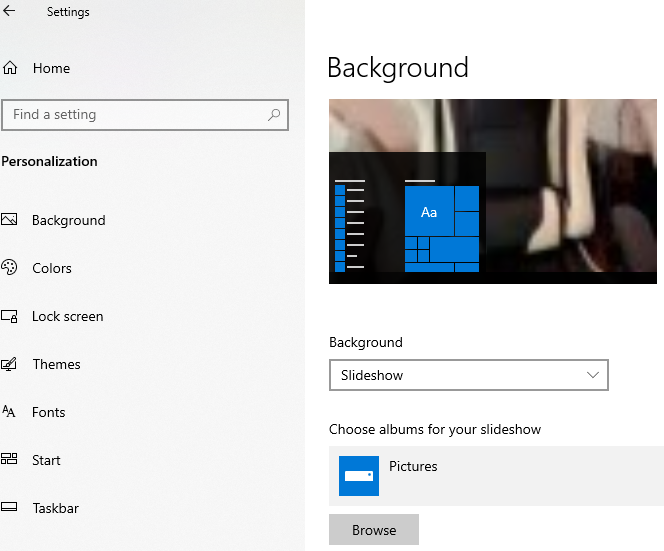Image resolution: width=664 pixels, height=551 pixels.
Task: Click the magnifier search icon
Action: point(274,114)
